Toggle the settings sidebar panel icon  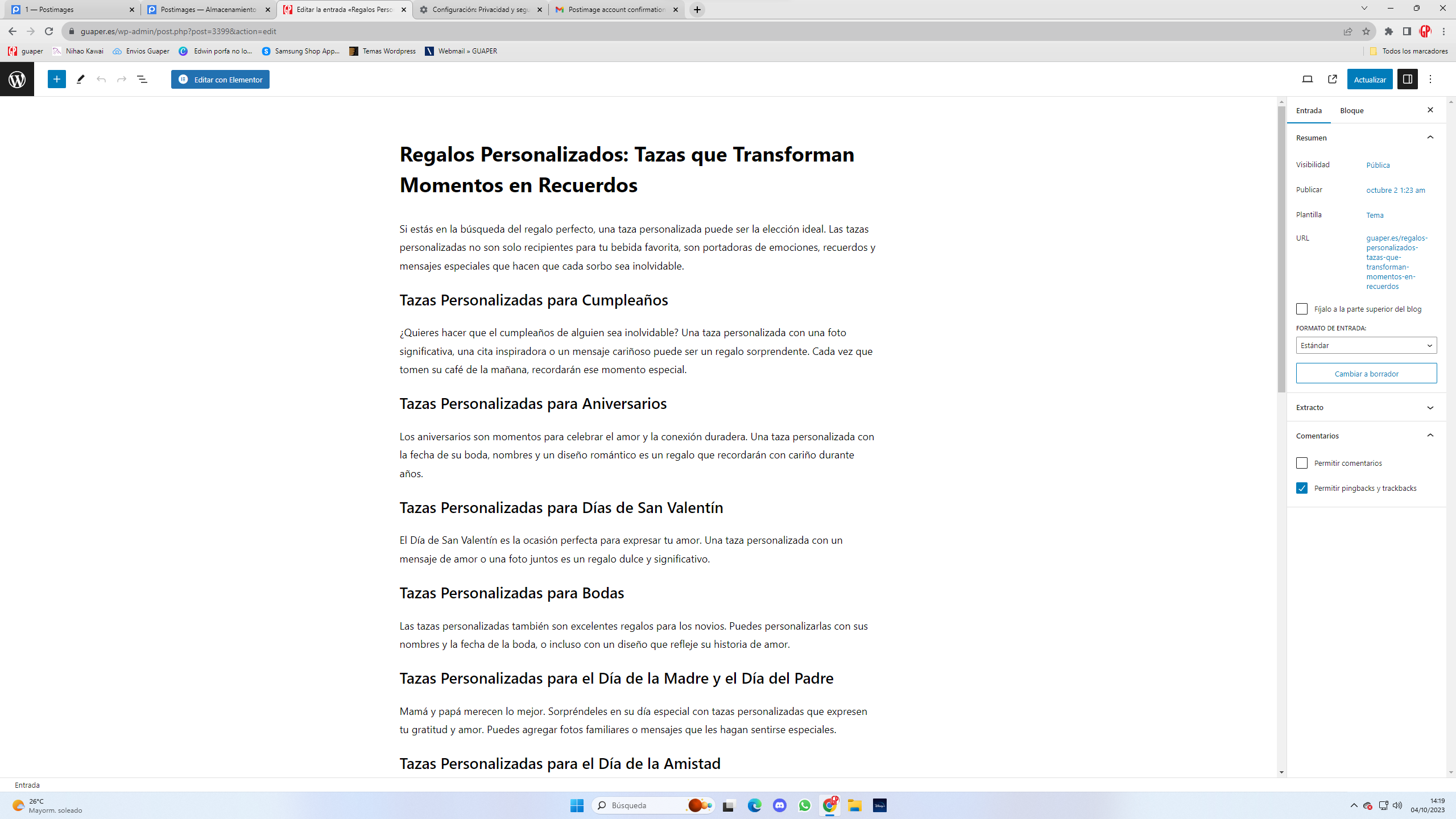pyautogui.click(x=1407, y=79)
